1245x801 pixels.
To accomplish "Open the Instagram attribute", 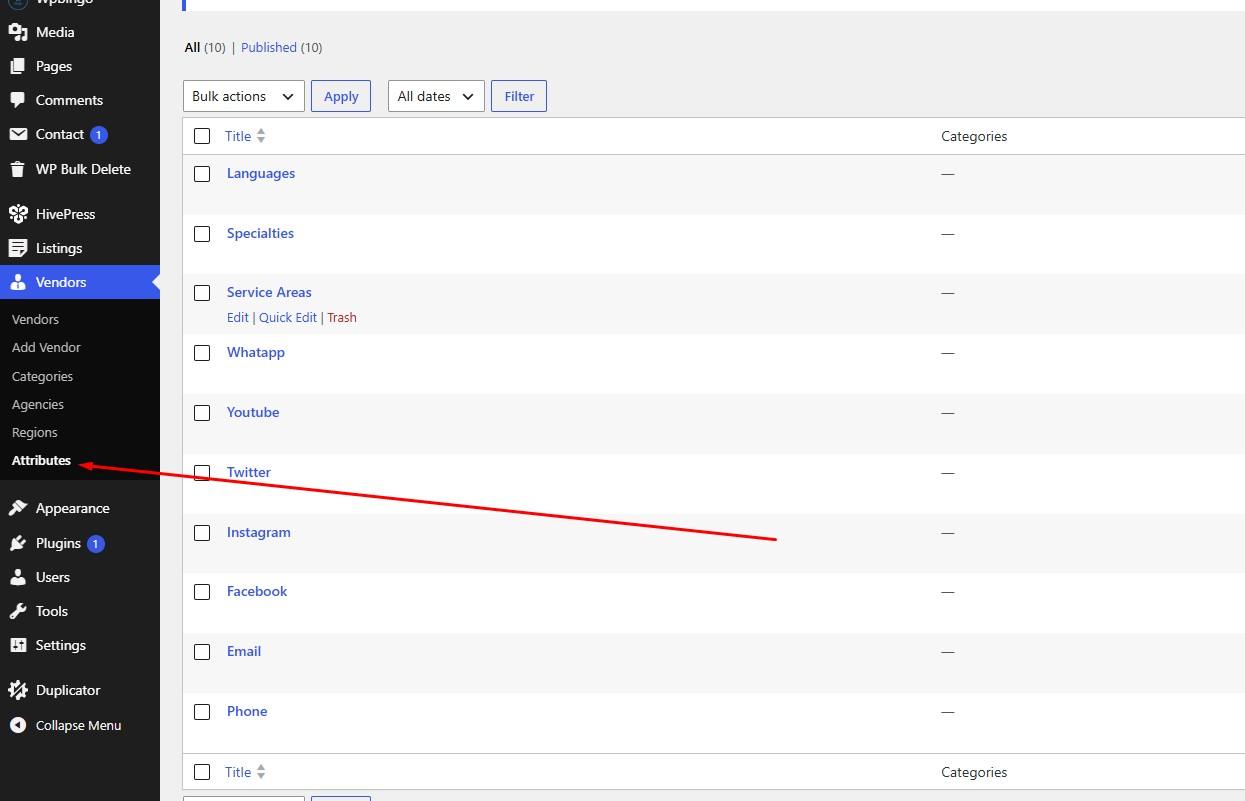I will coord(259,532).
